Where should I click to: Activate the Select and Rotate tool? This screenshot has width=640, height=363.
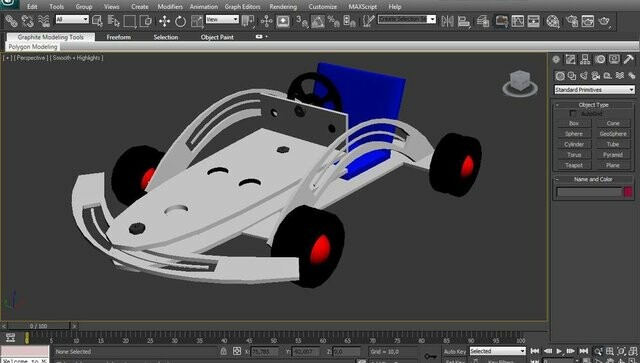coord(180,21)
